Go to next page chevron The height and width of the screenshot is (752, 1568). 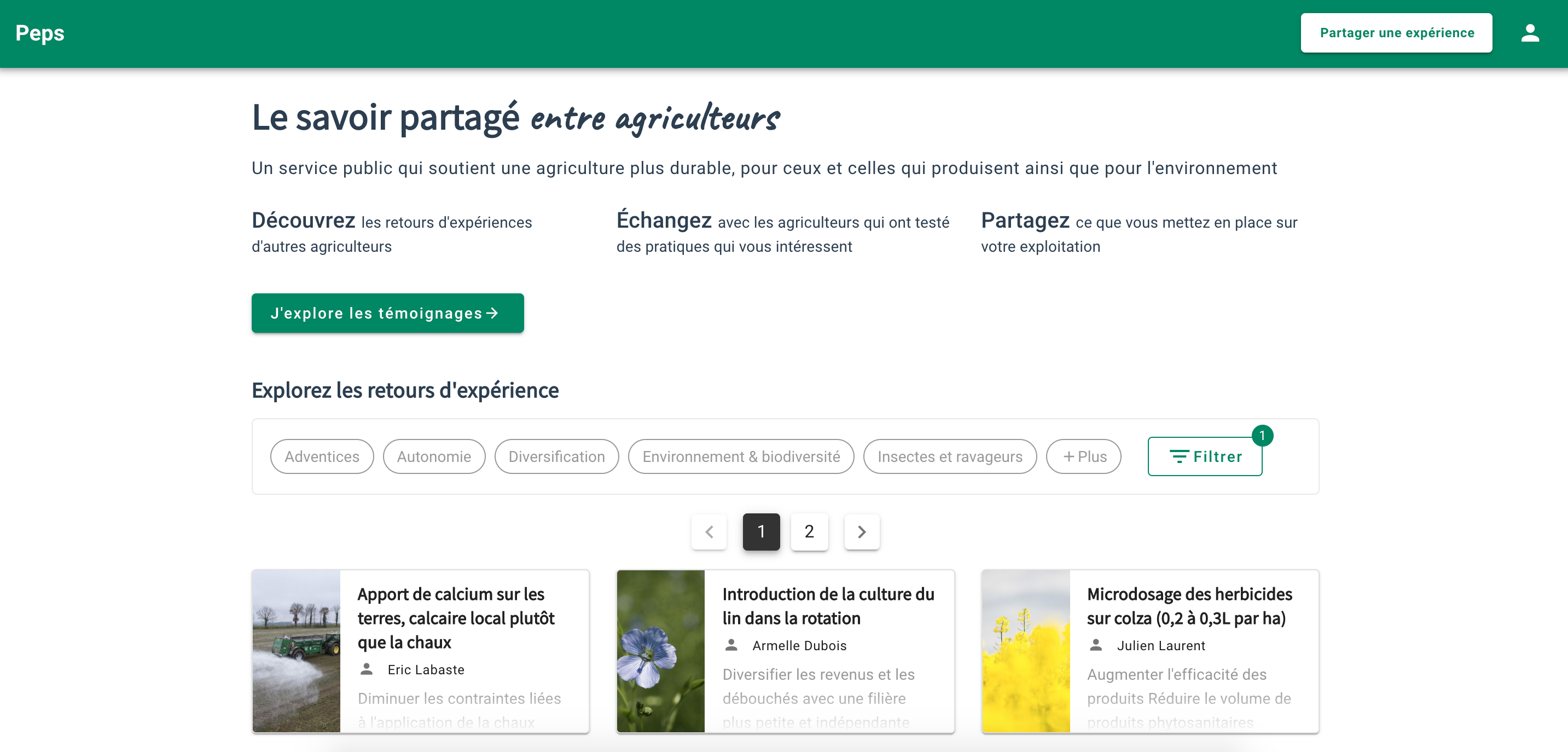pyautogui.click(x=861, y=531)
